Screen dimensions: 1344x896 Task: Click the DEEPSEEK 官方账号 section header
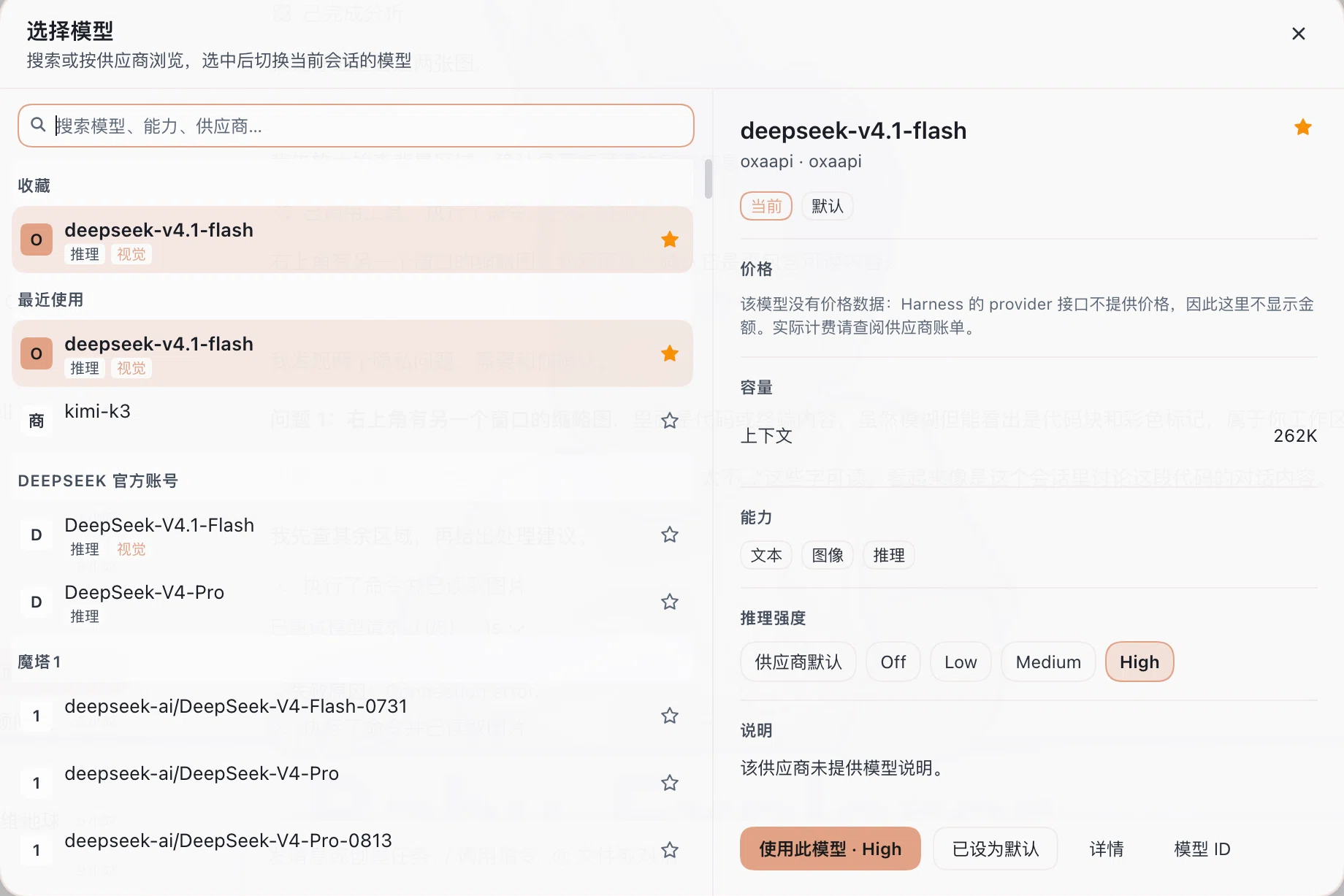(x=98, y=480)
